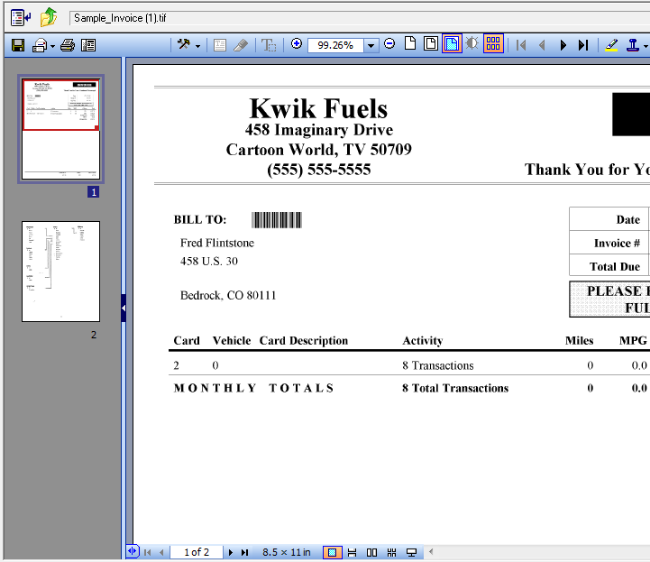
Task: Click the 'Miles' column header
Action: click(x=579, y=341)
